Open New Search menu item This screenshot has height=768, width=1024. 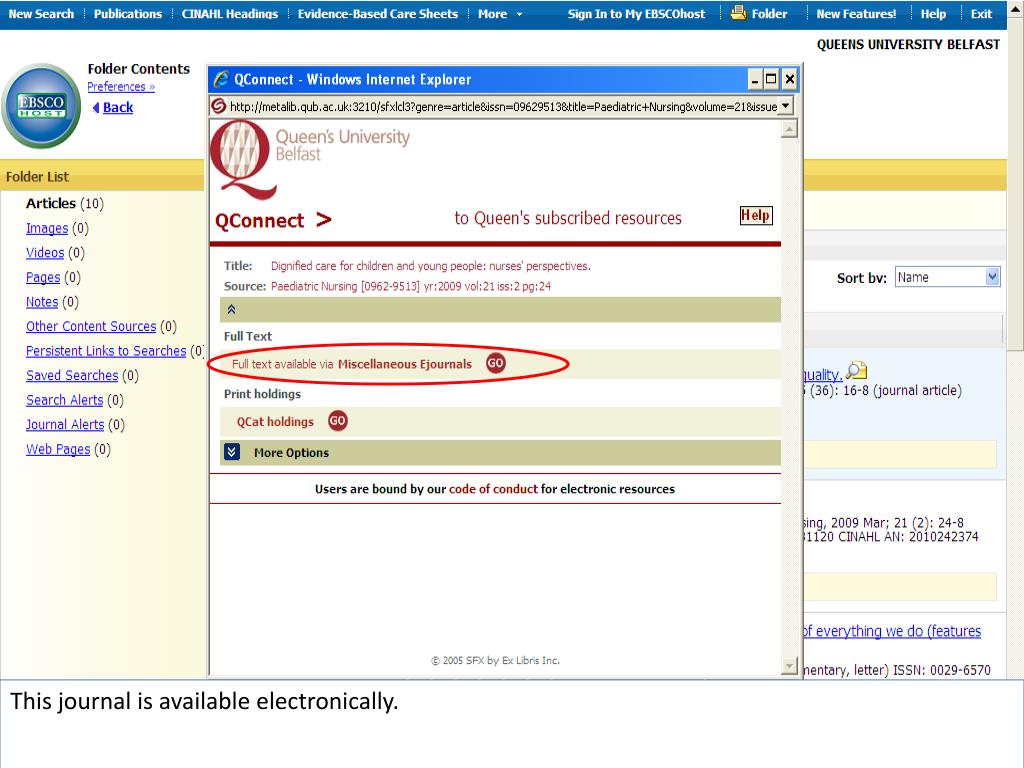click(41, 14)
